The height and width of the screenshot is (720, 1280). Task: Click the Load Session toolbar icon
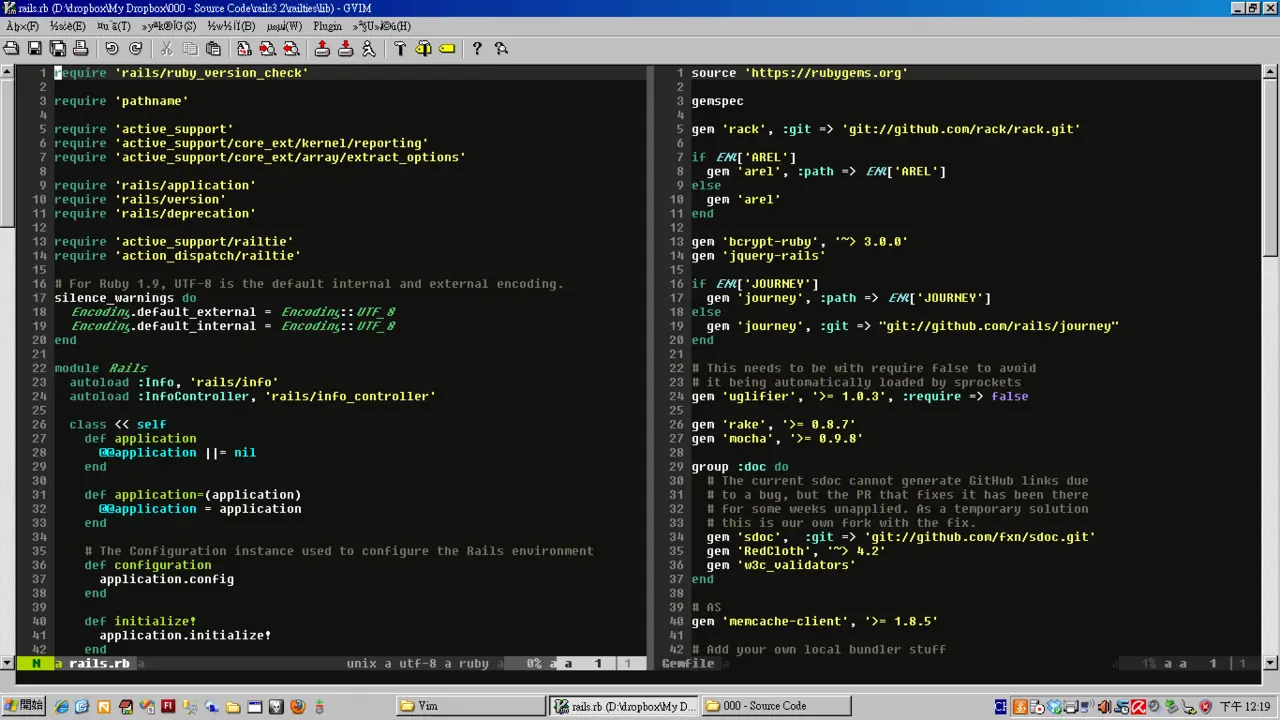coord(322,48)
